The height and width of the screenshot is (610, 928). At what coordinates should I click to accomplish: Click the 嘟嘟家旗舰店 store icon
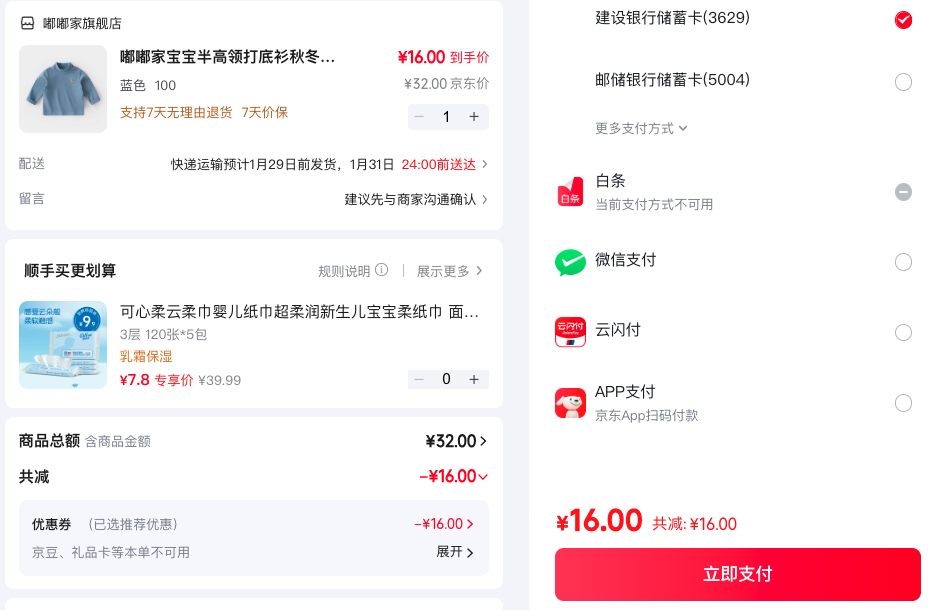(x=27, y=23)
